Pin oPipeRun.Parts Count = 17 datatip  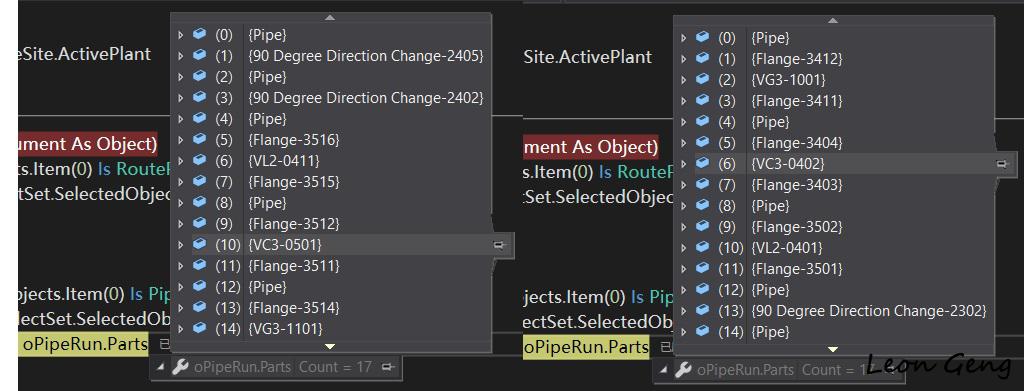pyautogui.click(x=388, y=367)
